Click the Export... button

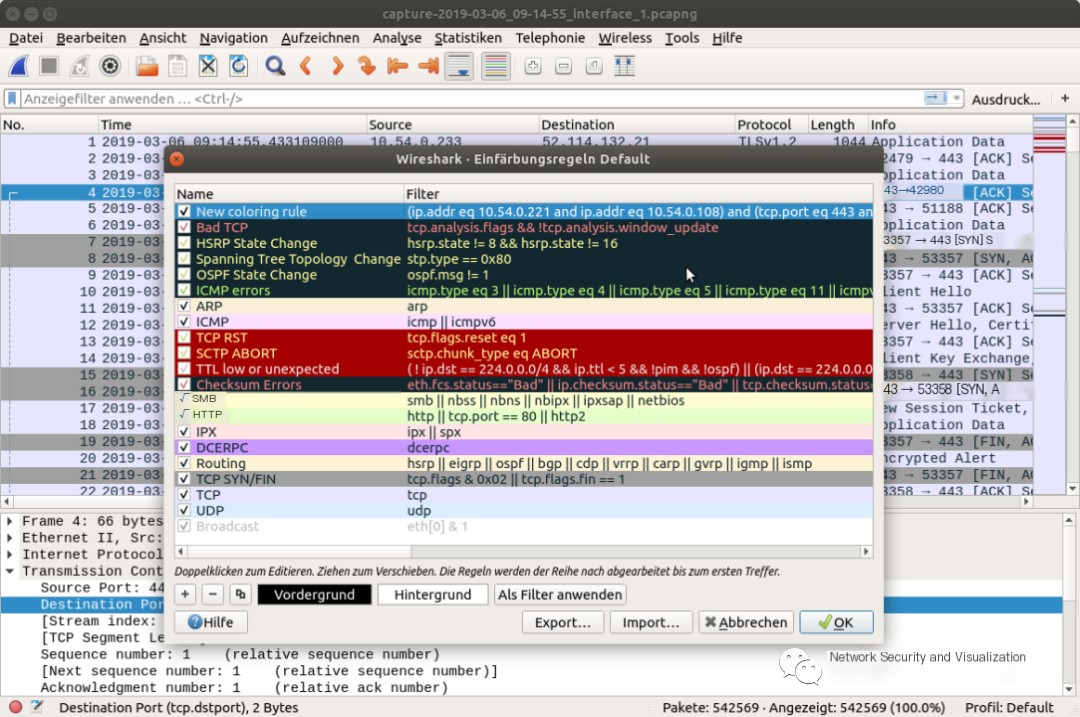(563, 622)
